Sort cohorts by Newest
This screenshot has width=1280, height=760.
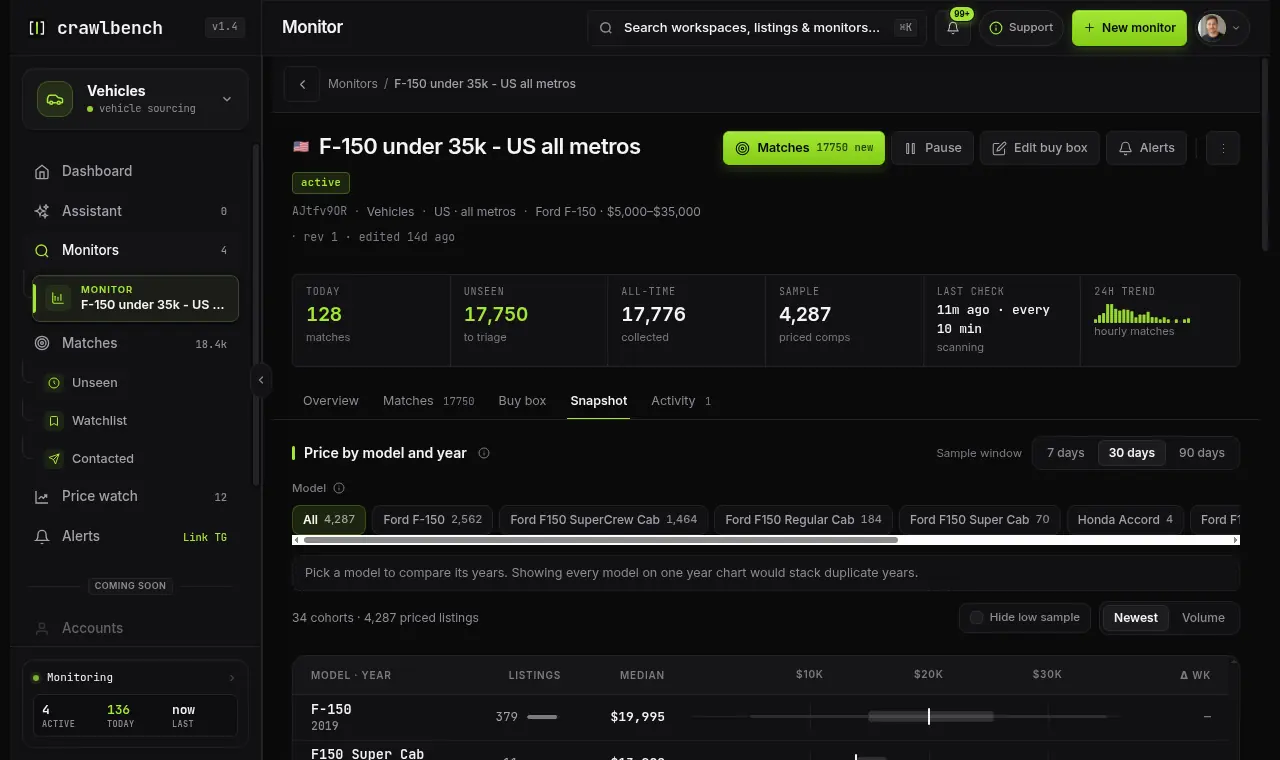tap(1135, 618)
